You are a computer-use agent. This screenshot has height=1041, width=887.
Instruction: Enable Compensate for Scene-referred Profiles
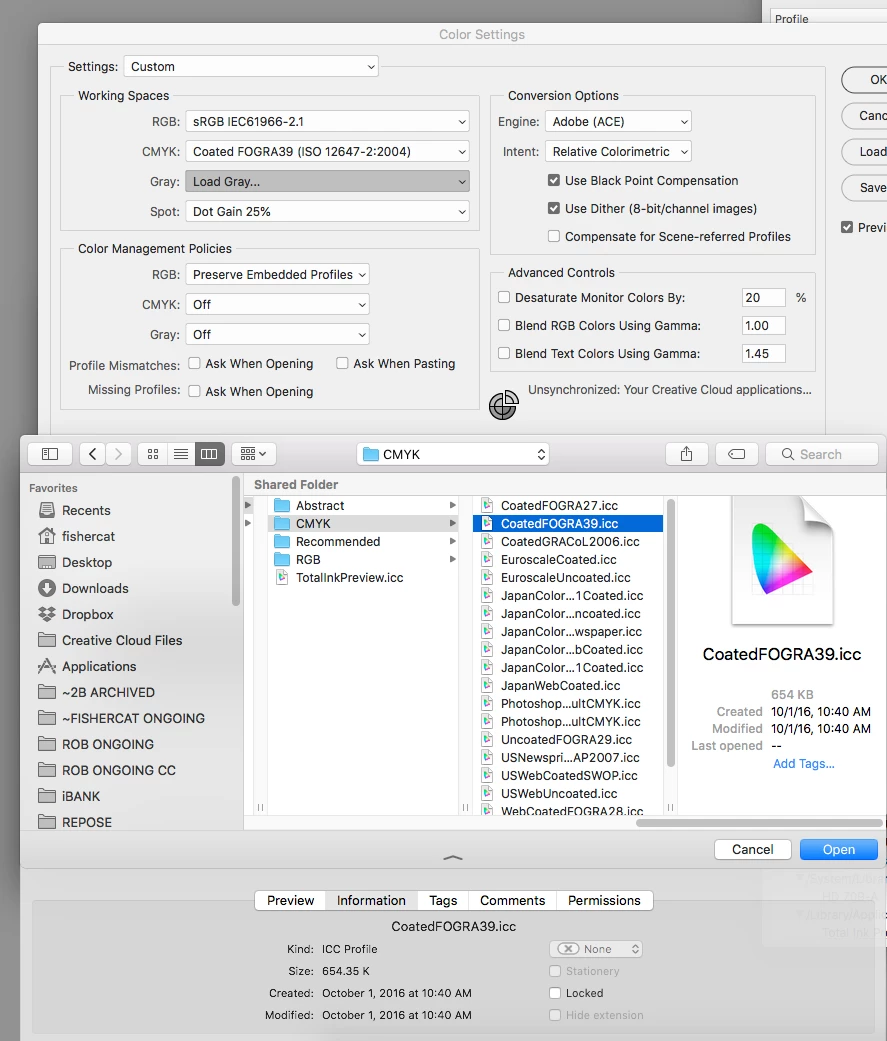pos(554,236)
